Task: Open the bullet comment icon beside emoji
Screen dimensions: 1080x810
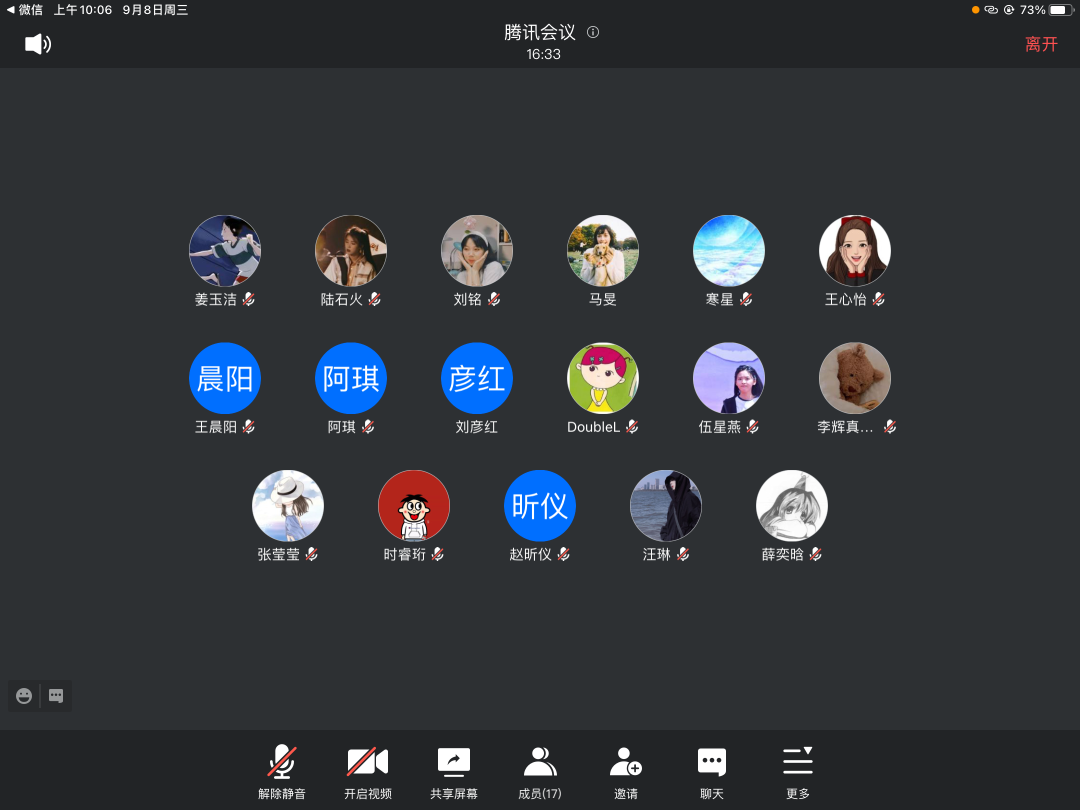Action: [x=56, y=696]
